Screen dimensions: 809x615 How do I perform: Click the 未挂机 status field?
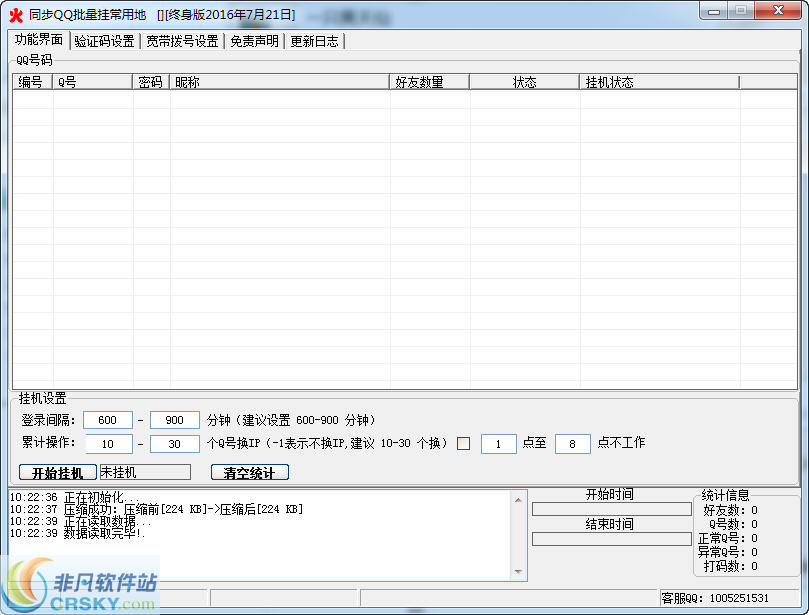pos(145,472)
